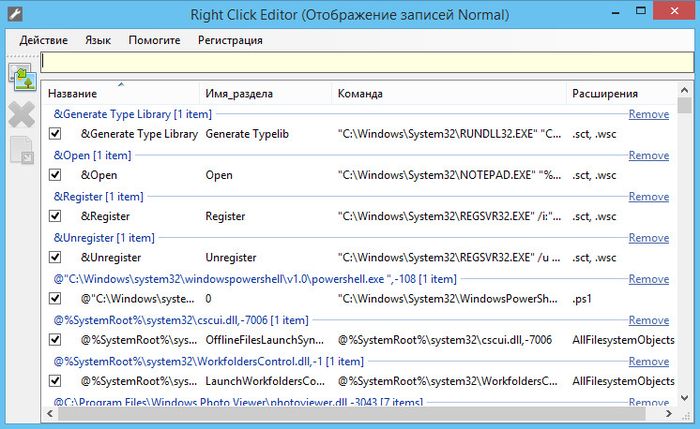700x429 pixels.
Task: Open the Регистрация menu
Action: pos(230,40)
